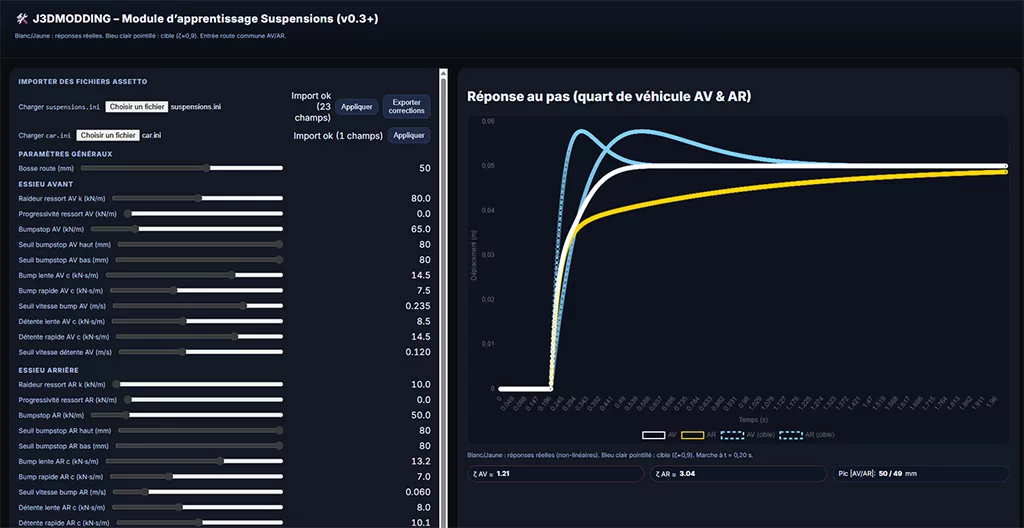
Task: Click the Seuil vitesse bump AV slider handle
Action: point(243,306)
